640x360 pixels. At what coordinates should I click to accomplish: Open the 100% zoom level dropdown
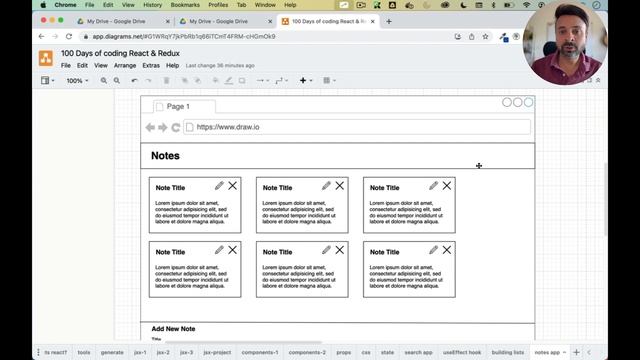[77, 81]
